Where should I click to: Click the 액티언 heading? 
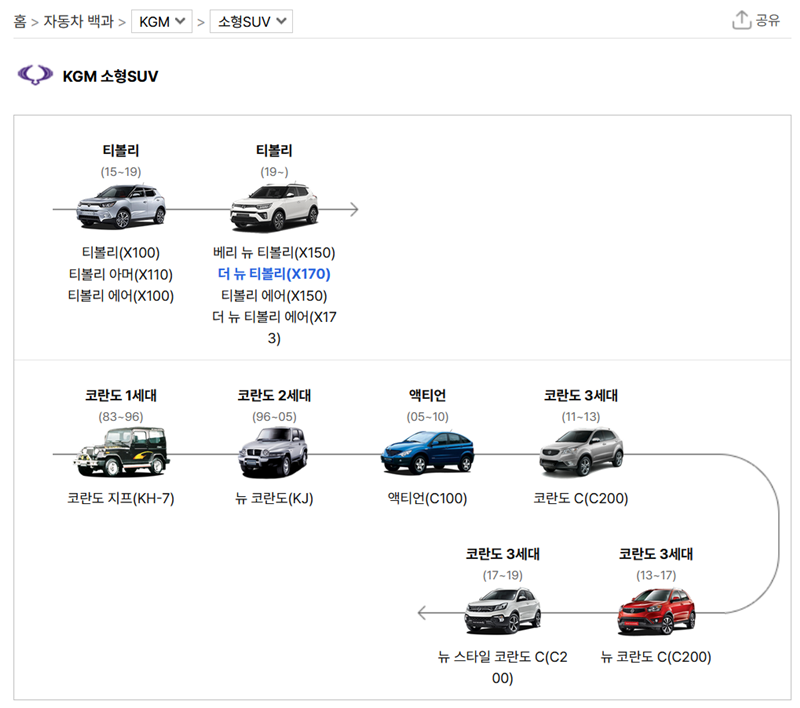click(x=428, y=395)
